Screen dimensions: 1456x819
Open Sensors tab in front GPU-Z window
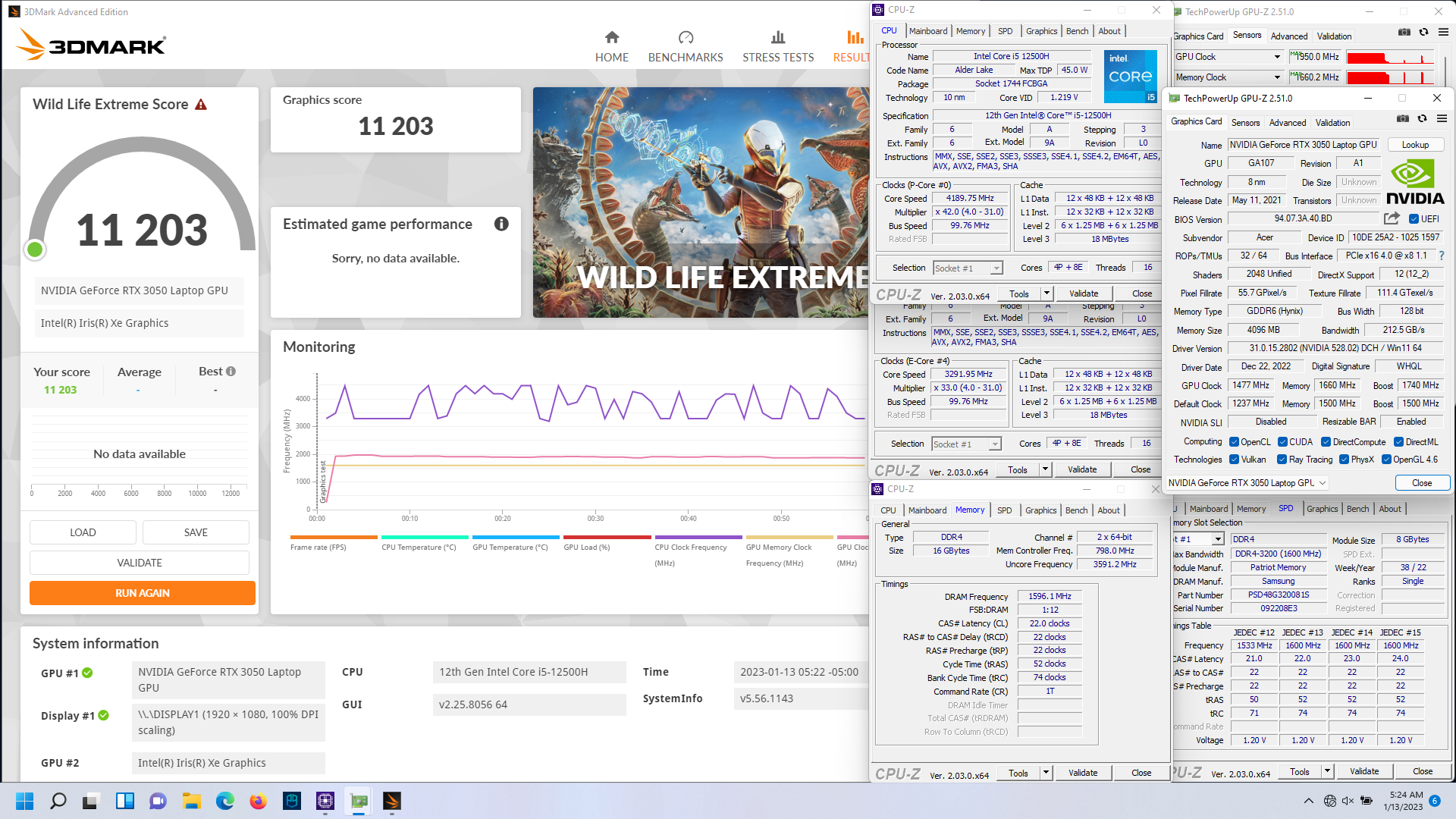coord(1245,123)
